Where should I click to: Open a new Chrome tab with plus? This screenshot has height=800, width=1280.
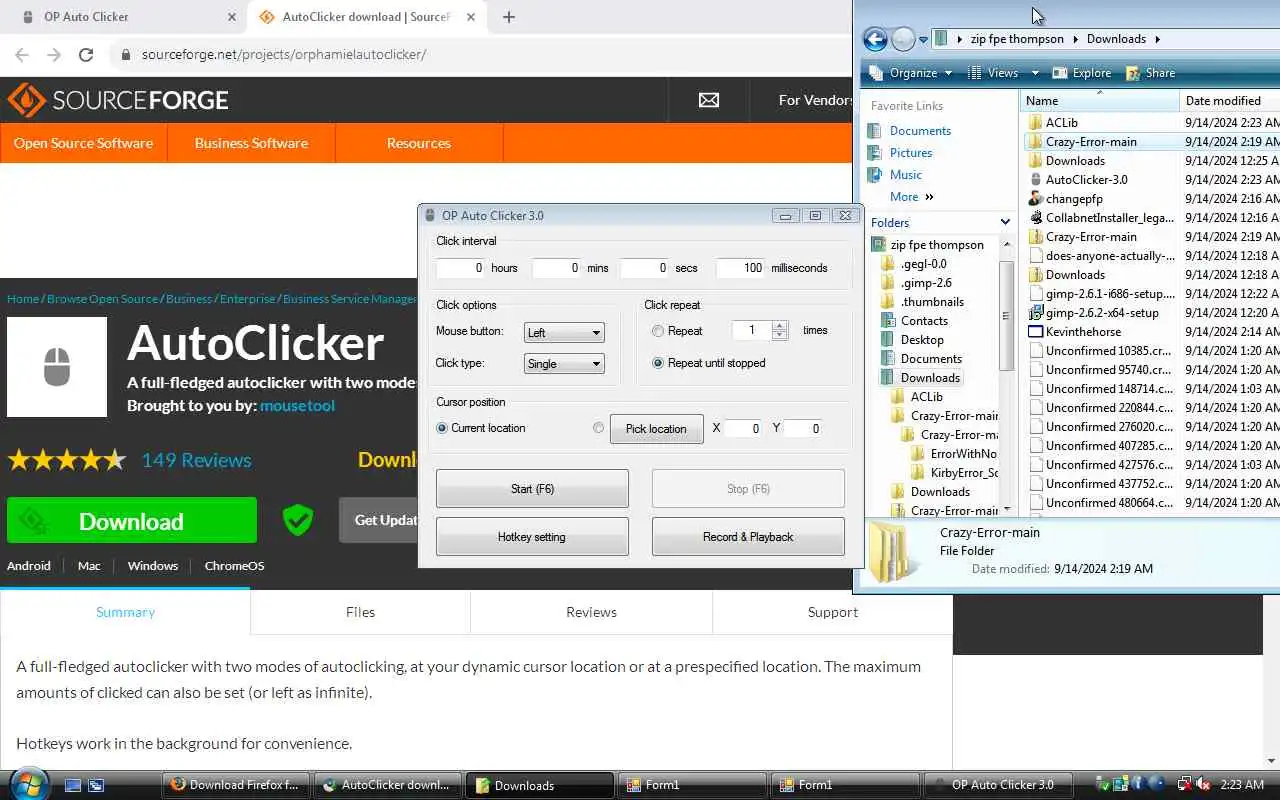508,17
